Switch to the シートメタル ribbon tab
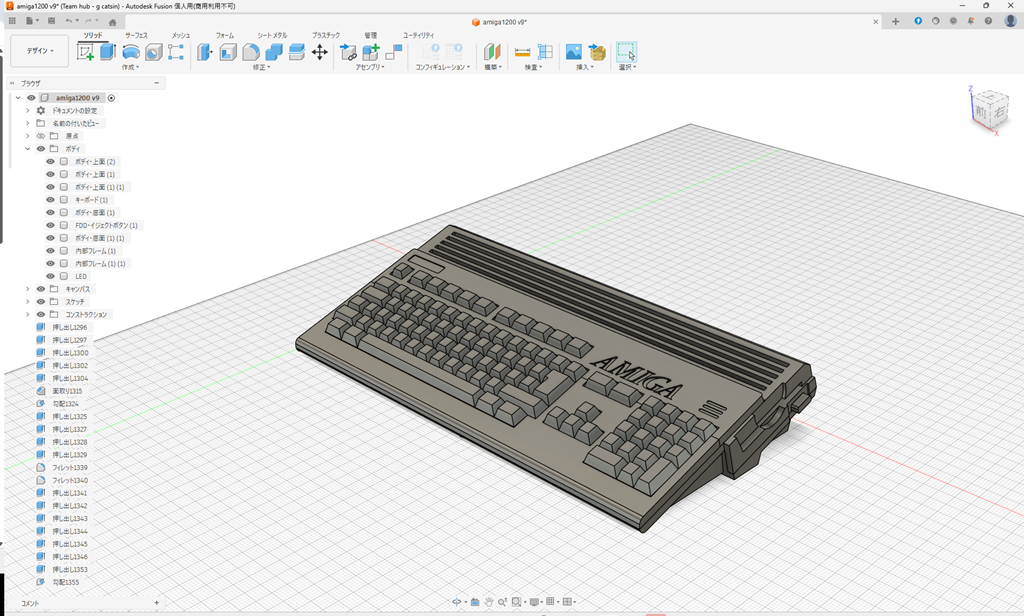This screenshot has width=1024, height=616. click(271, 36)
